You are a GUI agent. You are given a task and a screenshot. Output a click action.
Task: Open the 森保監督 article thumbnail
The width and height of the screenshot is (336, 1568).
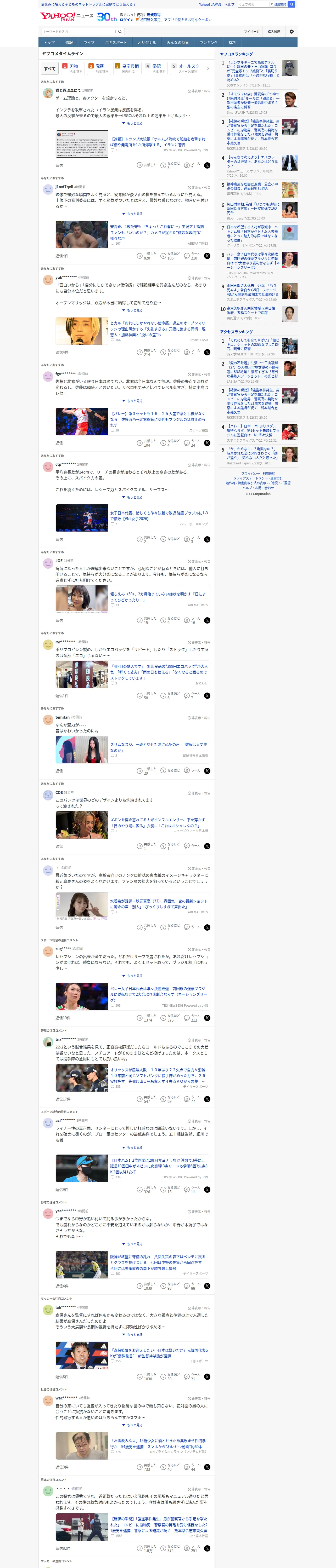click(82, 1356)
